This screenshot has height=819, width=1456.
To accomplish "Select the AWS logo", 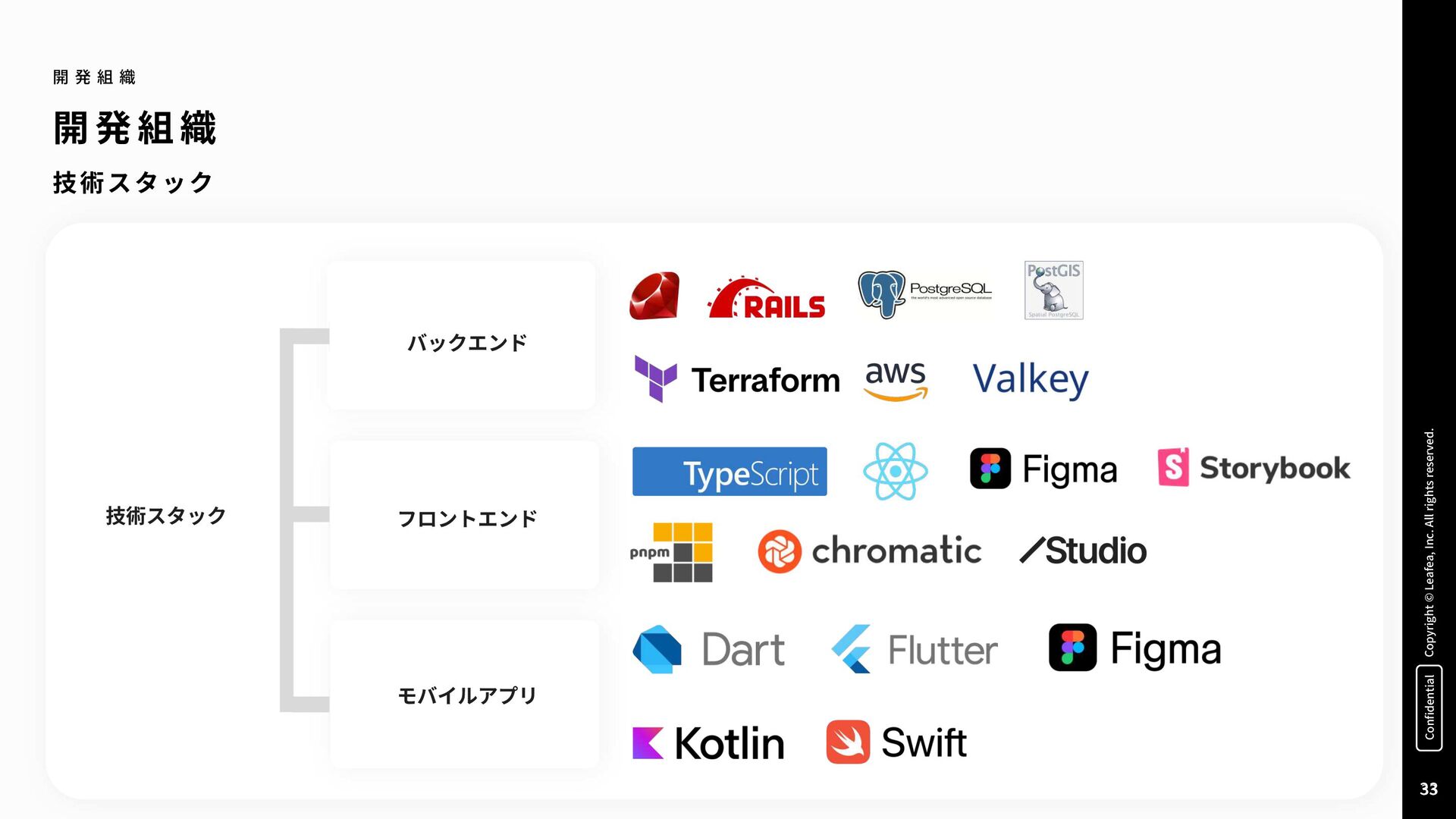I will click(896, 379).
